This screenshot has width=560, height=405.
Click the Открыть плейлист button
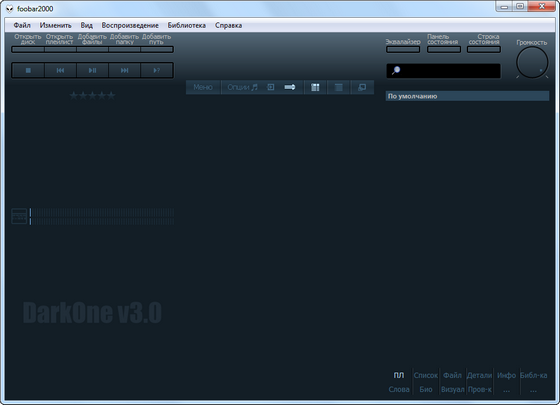click(60, 49)
